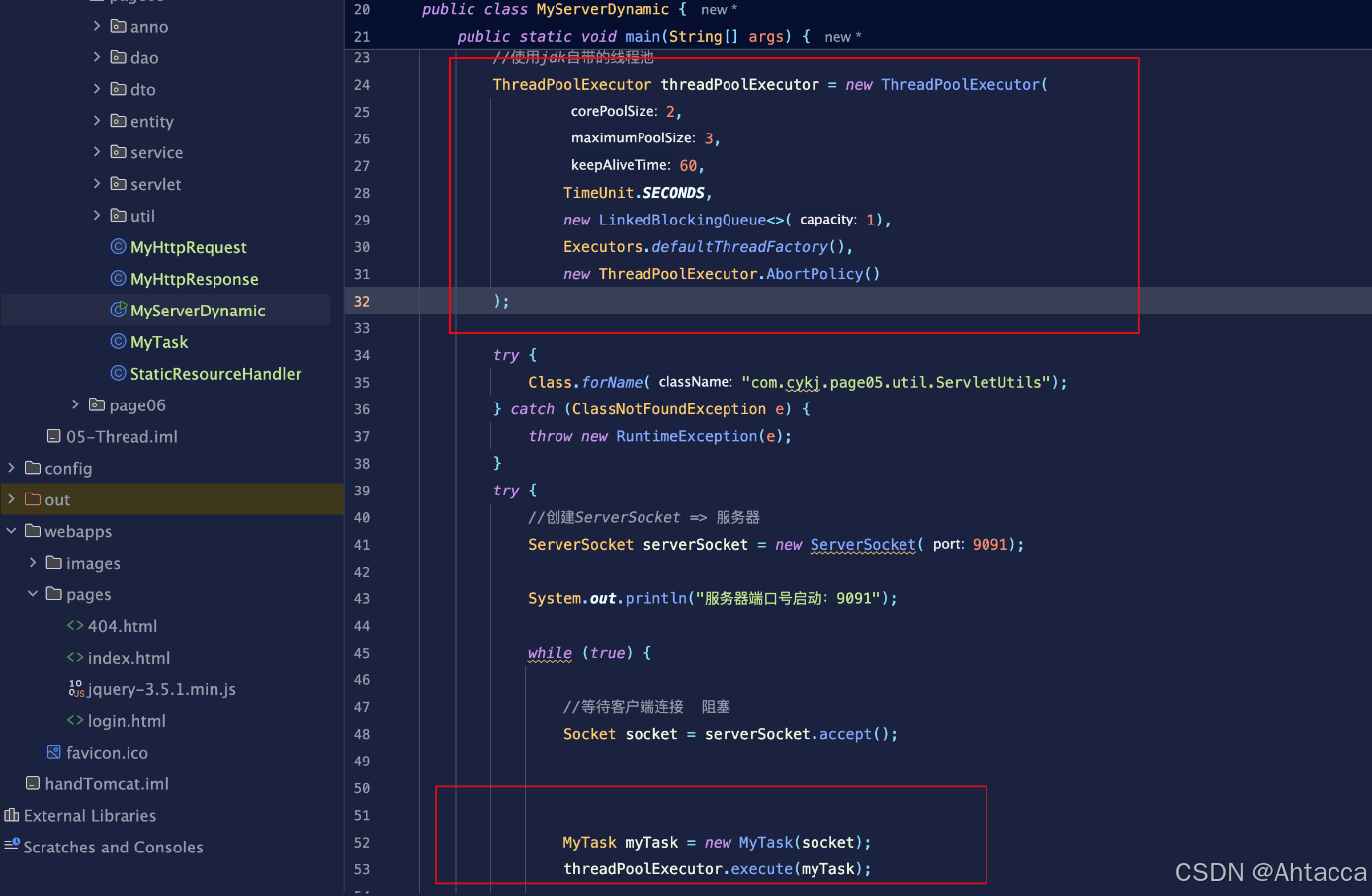Expand the page06 package arrow
The height and width of the screenshot is (896, 1372).
coord(75,404)
